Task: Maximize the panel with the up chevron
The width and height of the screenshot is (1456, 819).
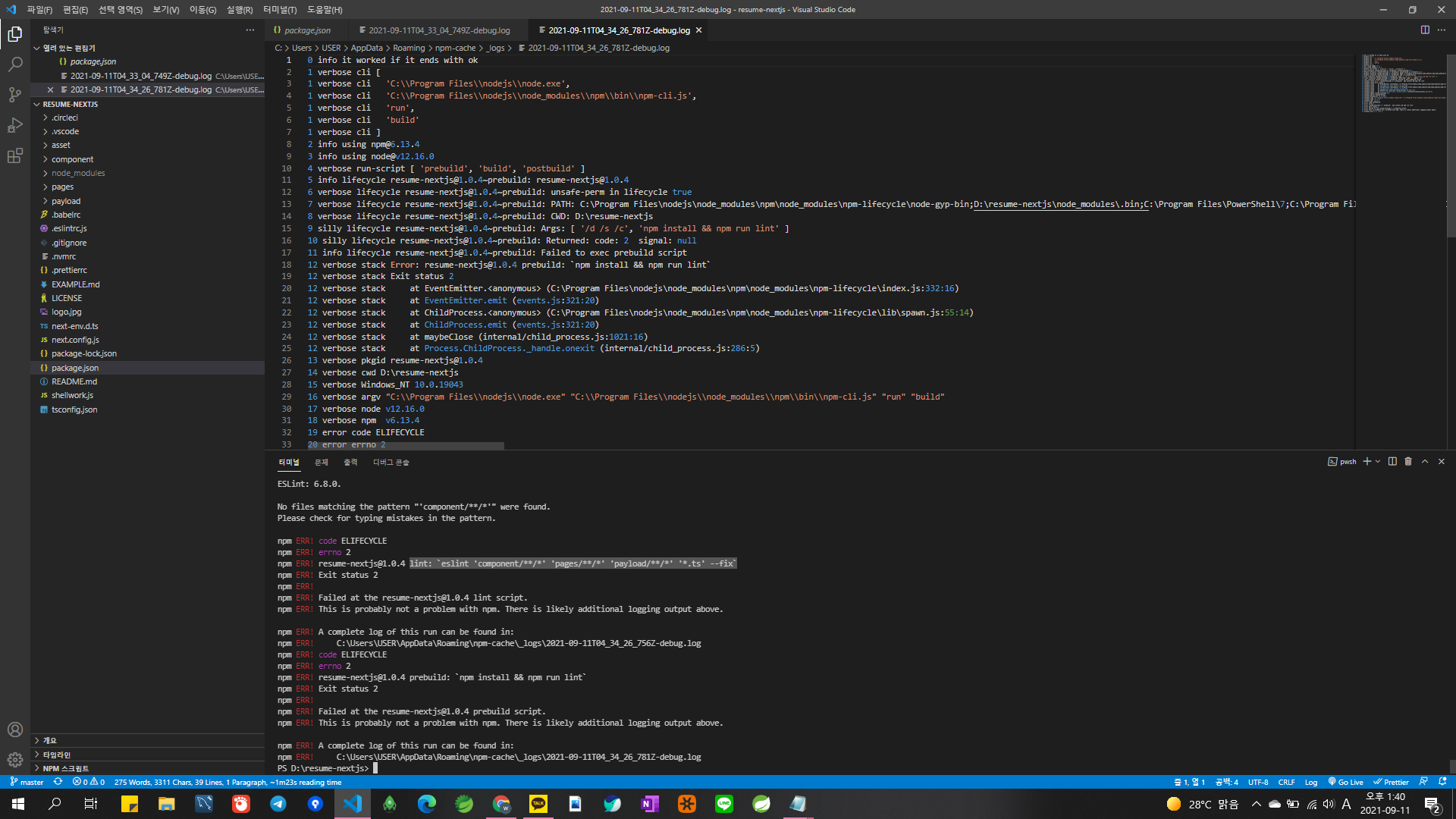Action: click(1425, 461)
